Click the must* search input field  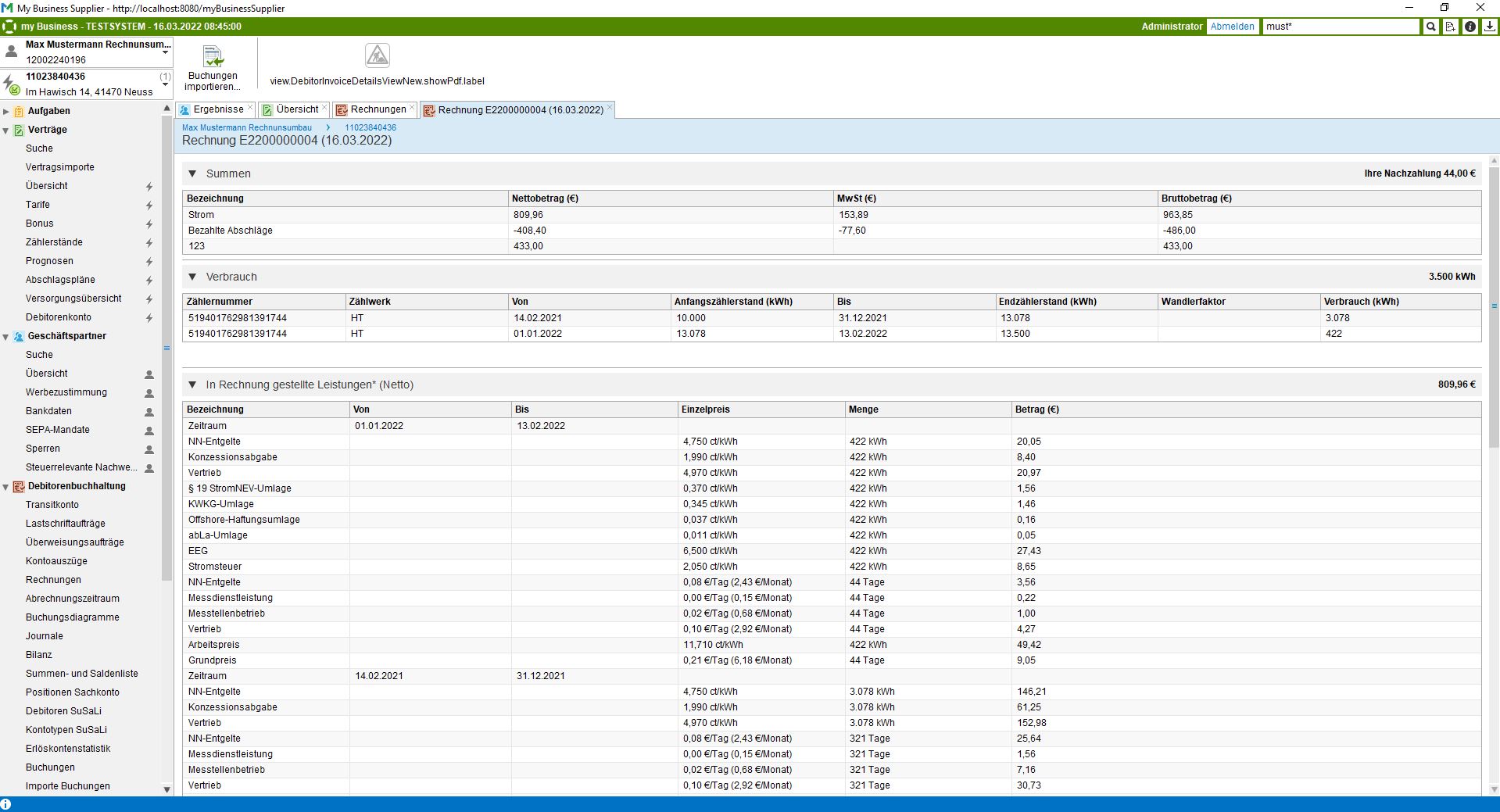1340,27
